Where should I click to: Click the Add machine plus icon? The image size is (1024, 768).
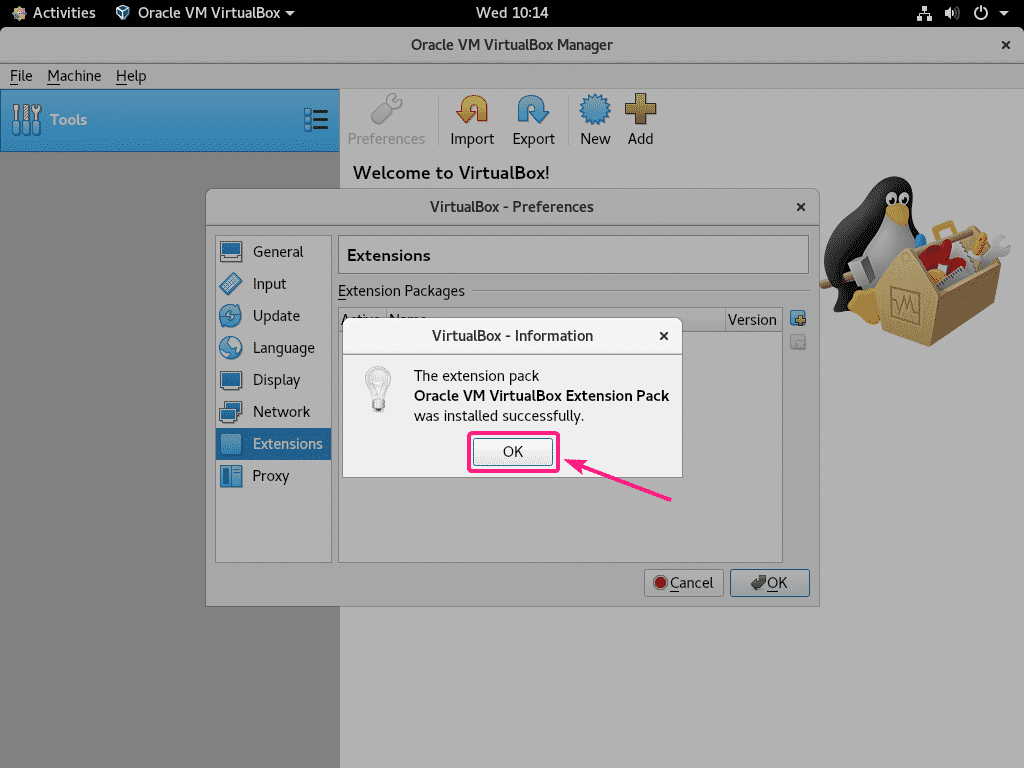coord(640,109)
